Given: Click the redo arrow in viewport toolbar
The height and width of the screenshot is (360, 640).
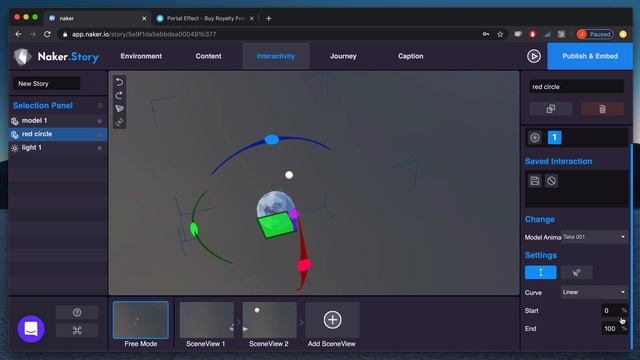Looking at the screenshot, I should 119,96.
